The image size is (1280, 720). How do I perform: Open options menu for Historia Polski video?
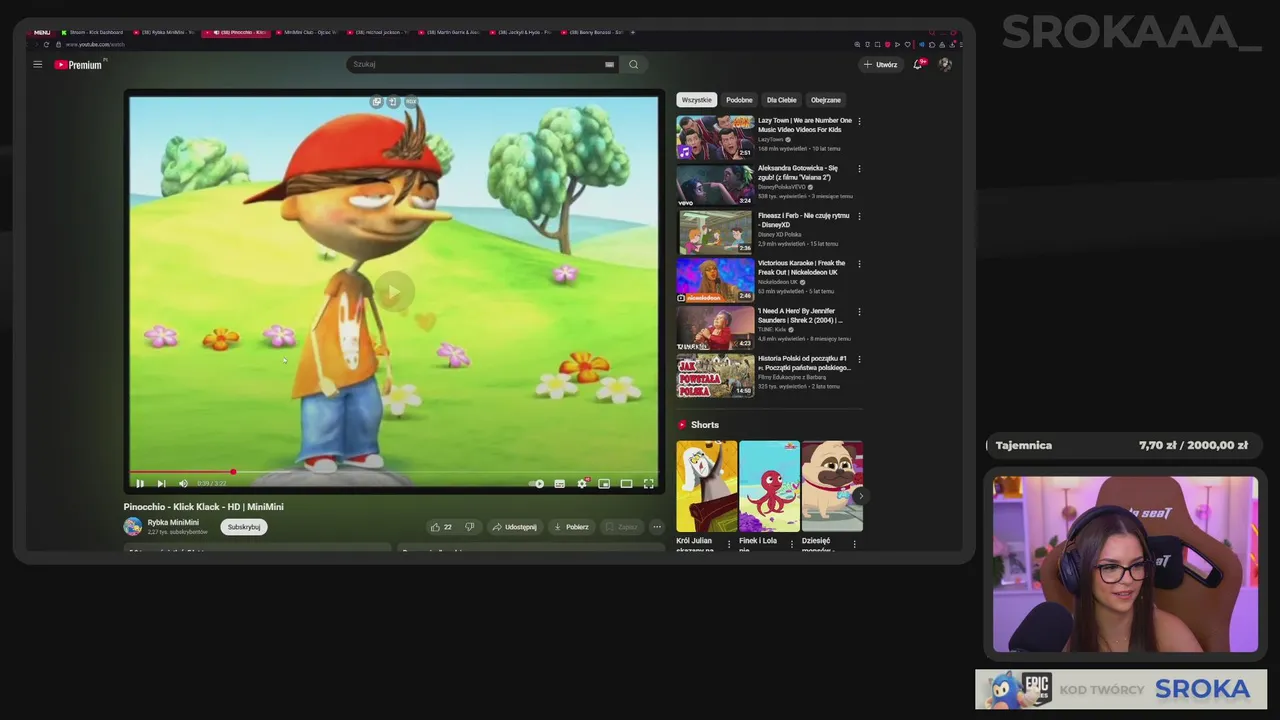tap(859, 359)
